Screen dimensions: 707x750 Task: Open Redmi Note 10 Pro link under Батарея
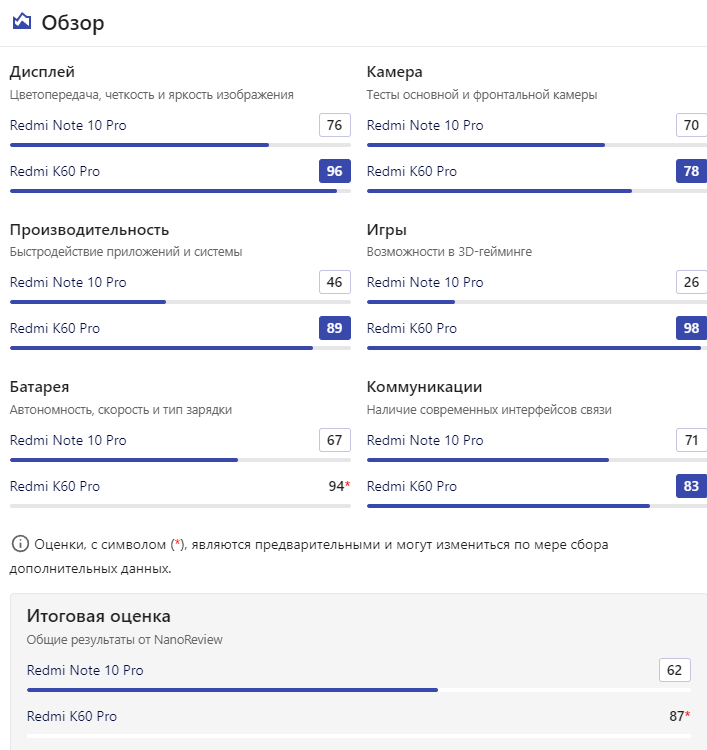[68, 440]
